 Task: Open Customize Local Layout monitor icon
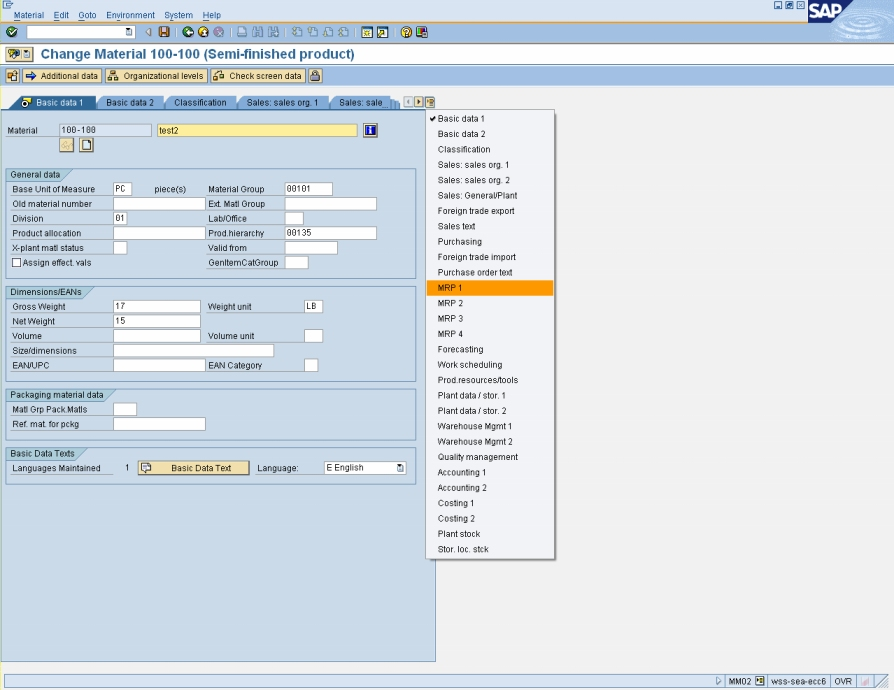click(x=422, y=32)
